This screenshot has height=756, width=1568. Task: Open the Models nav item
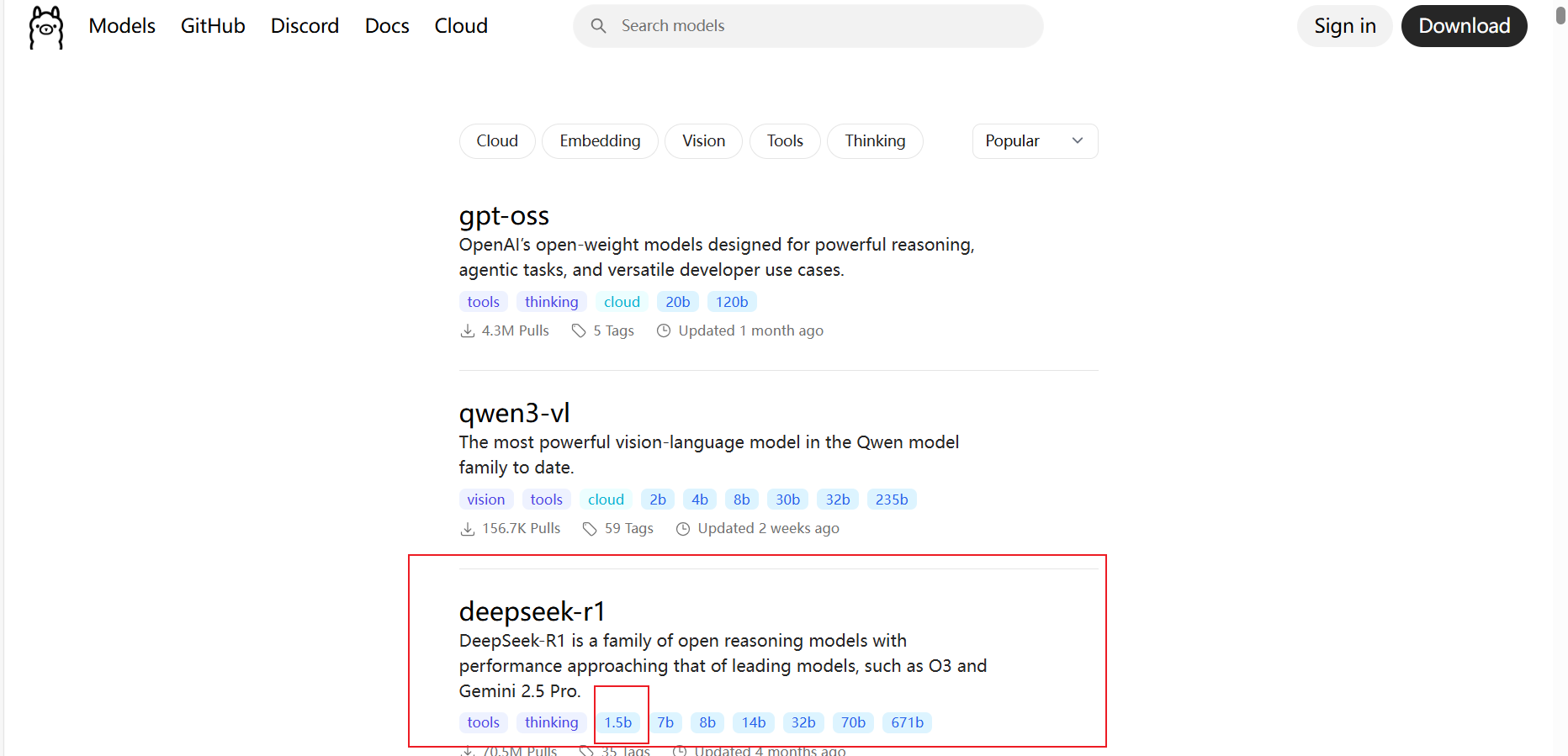tap(122, 26)
